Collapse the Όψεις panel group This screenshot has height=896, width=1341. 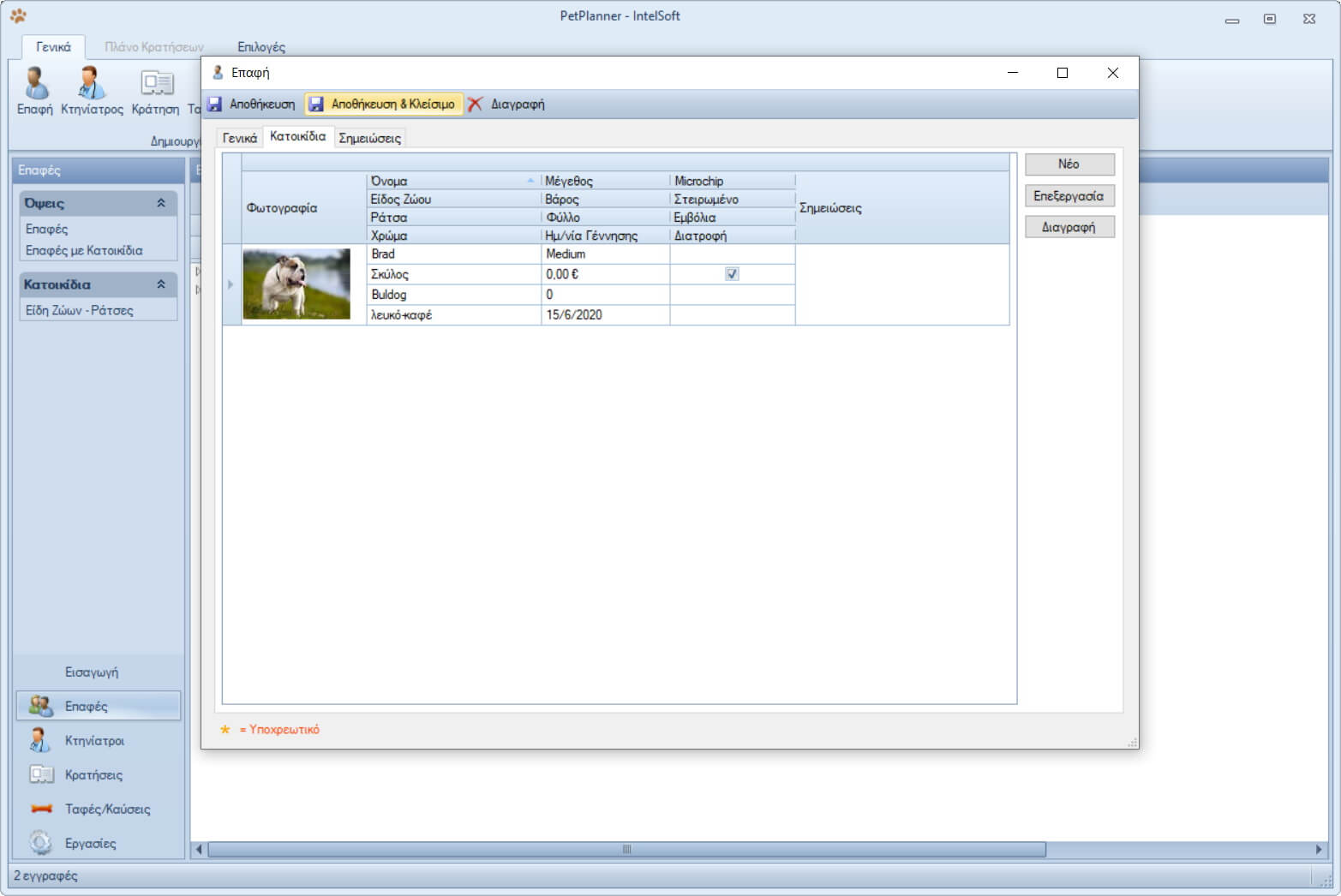[160, 204]
